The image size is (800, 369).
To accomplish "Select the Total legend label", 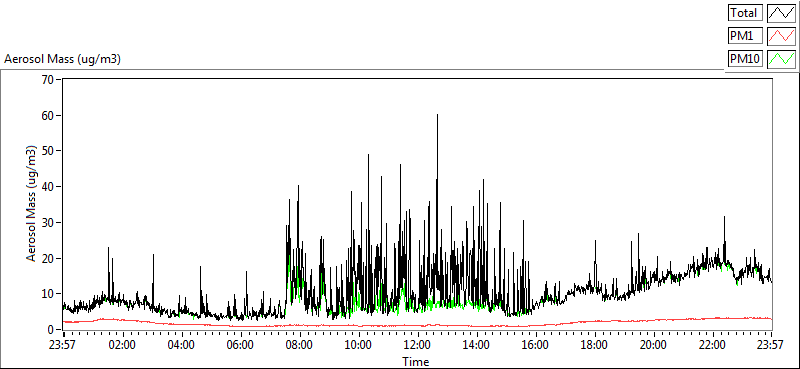I will tap(745, 13).
